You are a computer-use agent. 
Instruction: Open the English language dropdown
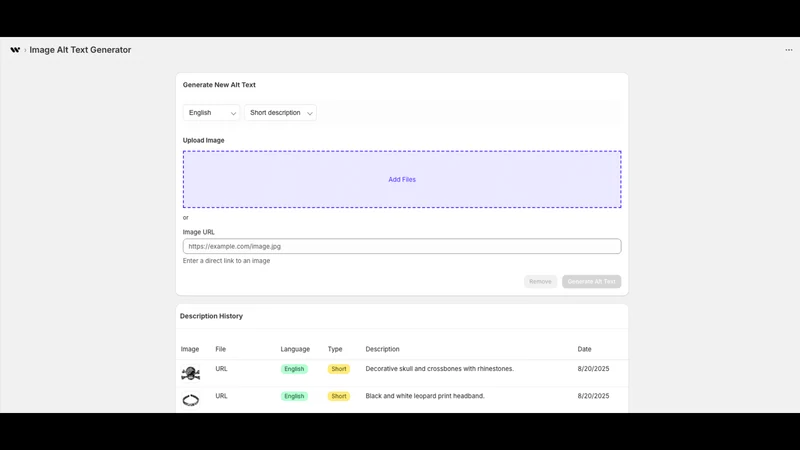pyautogui.click(x=211, y=113)
